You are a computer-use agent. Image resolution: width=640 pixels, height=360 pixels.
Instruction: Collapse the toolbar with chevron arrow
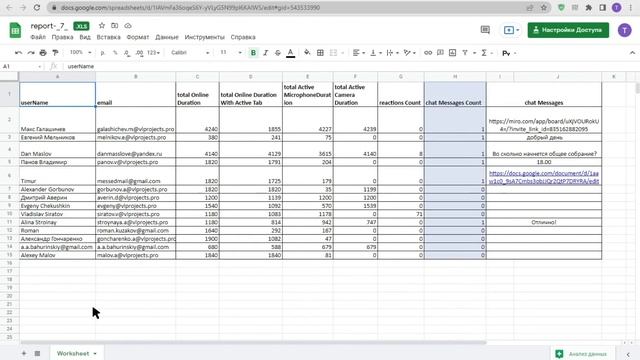(632, 53)
